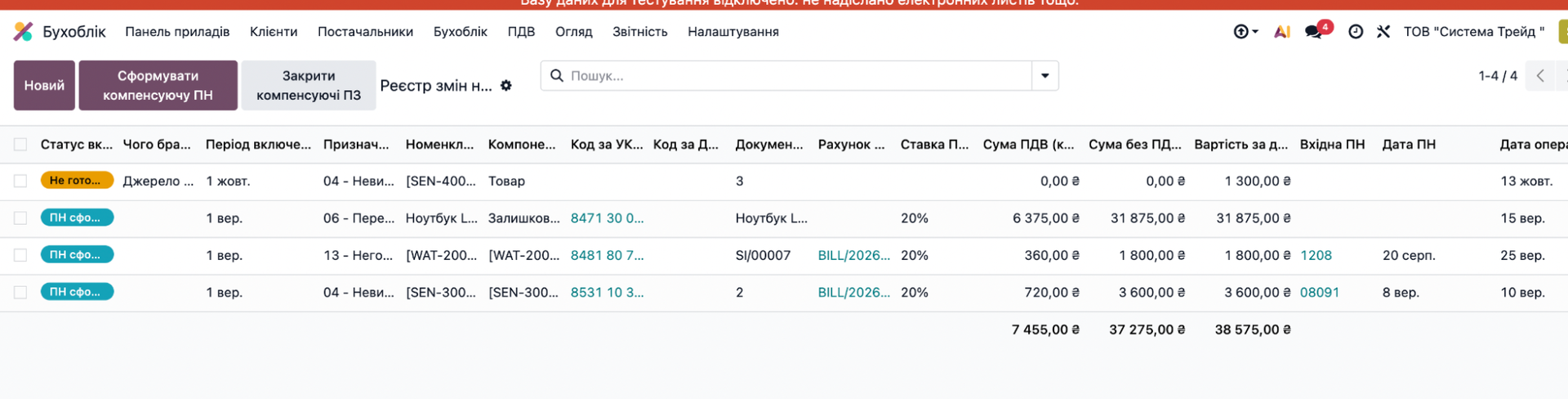
Task: Open the AI assistant icon
Action: click(1282, 32)
